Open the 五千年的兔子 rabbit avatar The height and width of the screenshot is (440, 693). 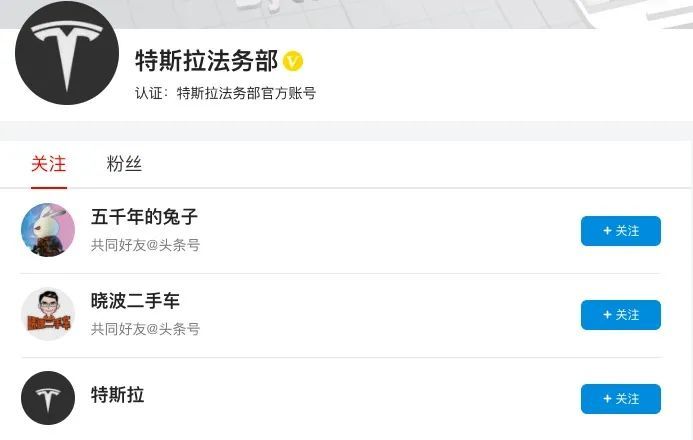click(x=48, y=230)
